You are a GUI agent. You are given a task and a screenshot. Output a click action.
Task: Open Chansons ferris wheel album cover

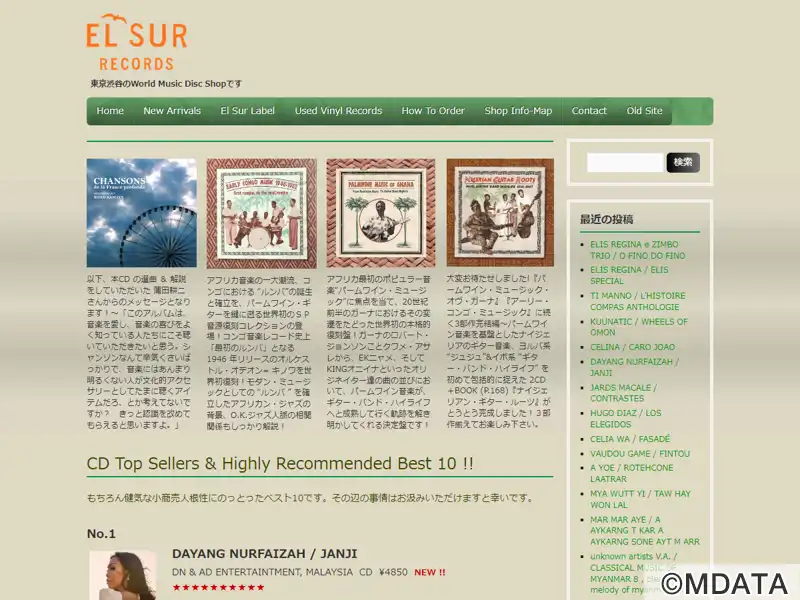point(141,213)
